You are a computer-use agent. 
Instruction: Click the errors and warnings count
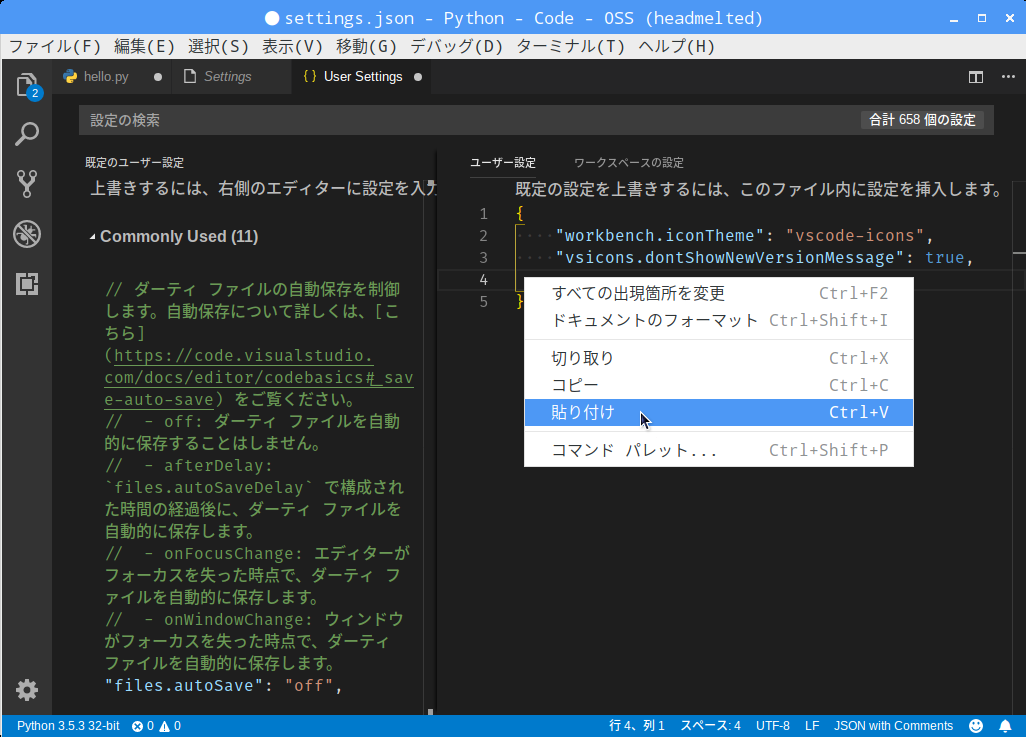(156, 726)
